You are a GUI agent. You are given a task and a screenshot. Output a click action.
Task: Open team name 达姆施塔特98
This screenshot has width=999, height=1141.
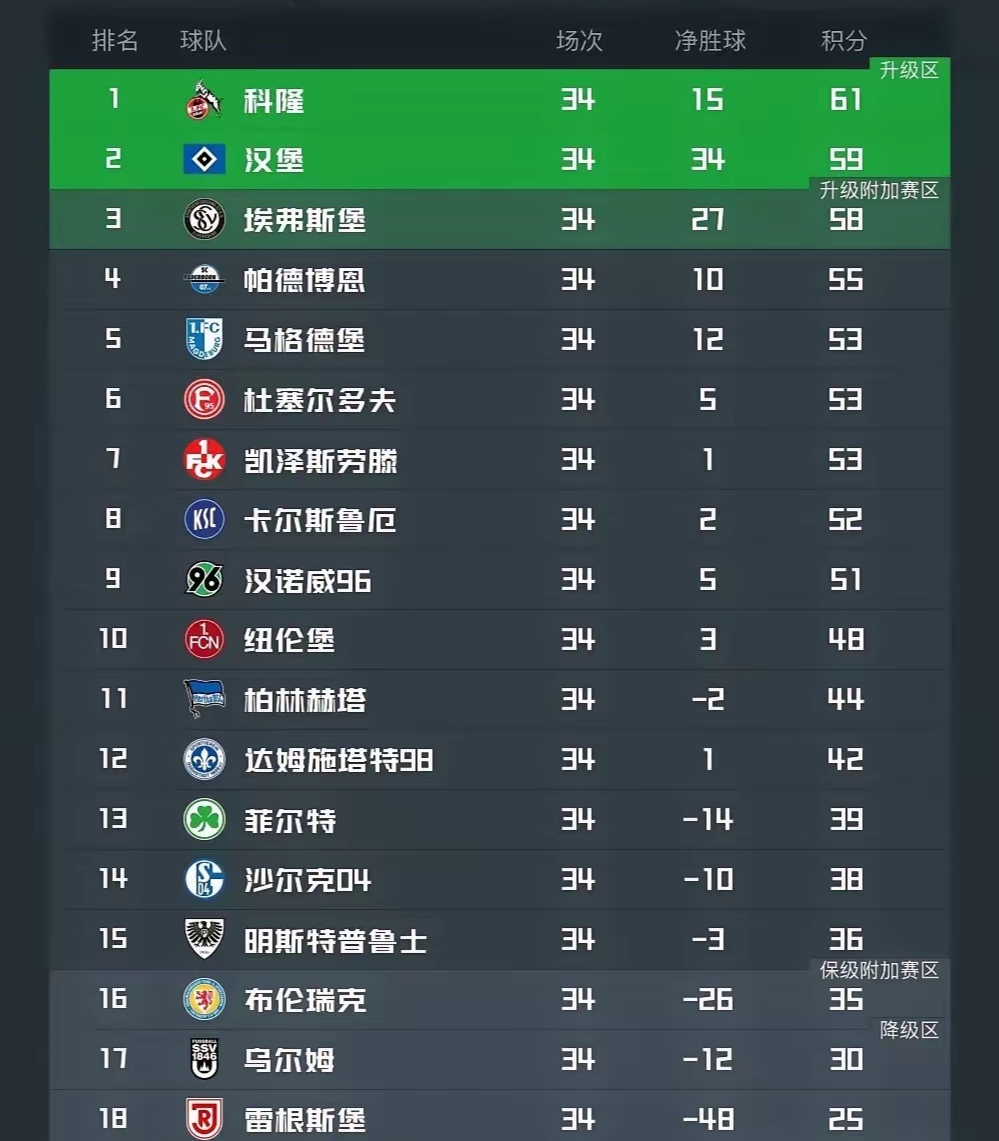(x=338, y=760)
